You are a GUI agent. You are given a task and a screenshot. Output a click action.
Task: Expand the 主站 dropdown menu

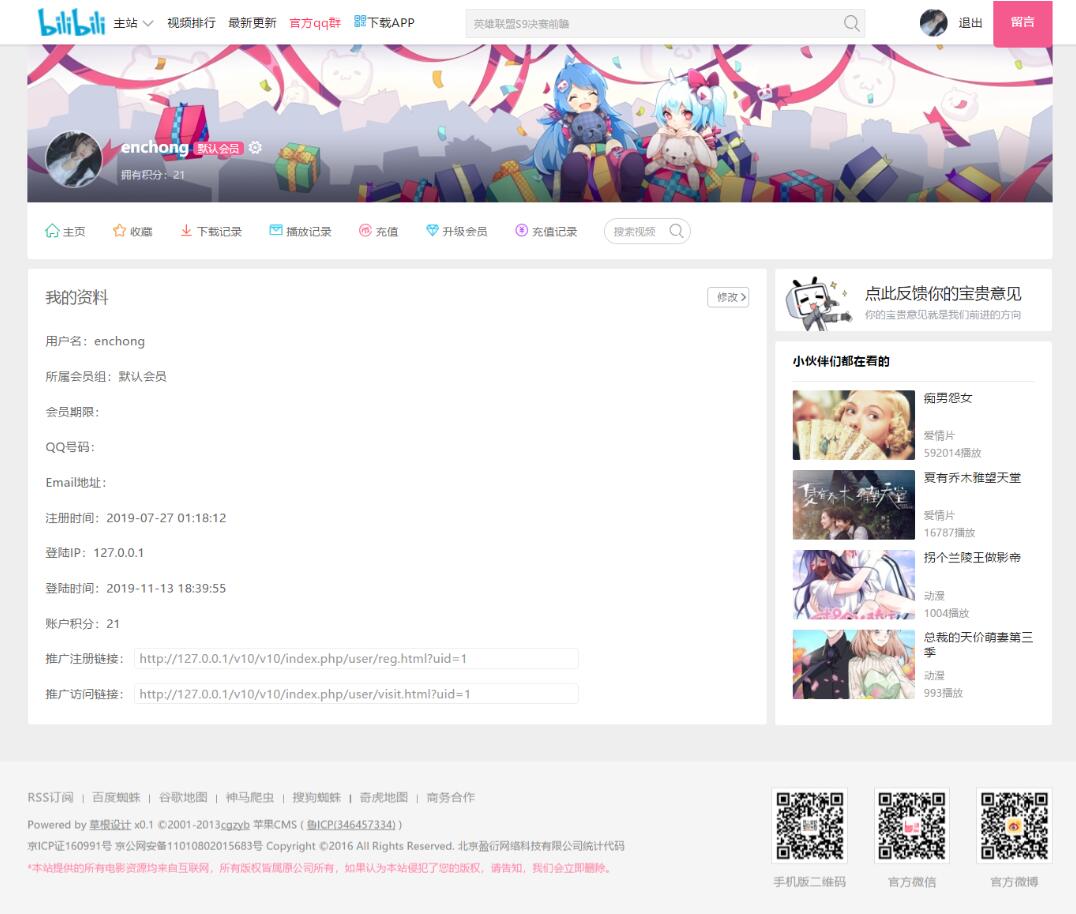click(133, 23)
